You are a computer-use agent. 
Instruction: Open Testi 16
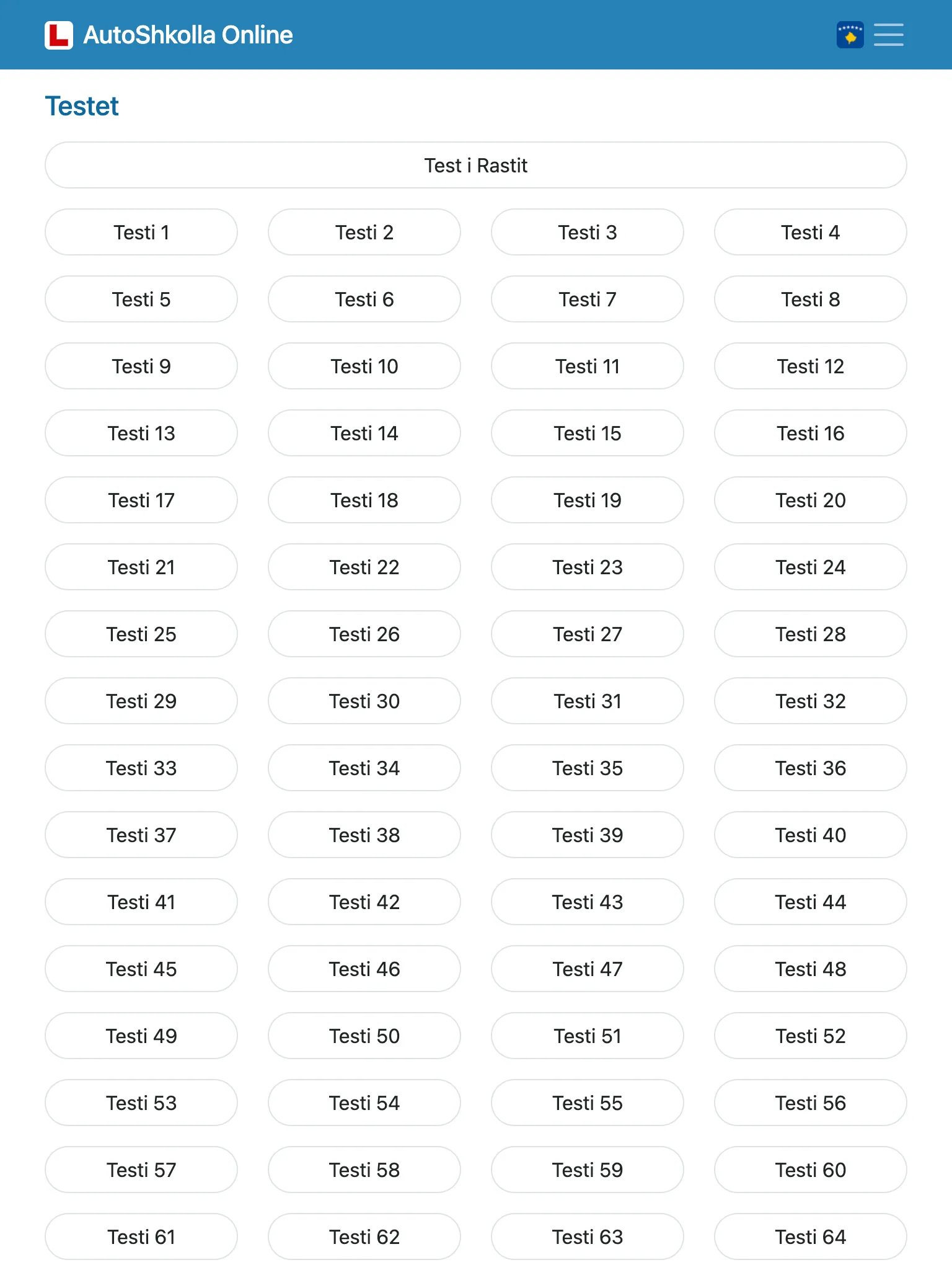coord(811,433)
